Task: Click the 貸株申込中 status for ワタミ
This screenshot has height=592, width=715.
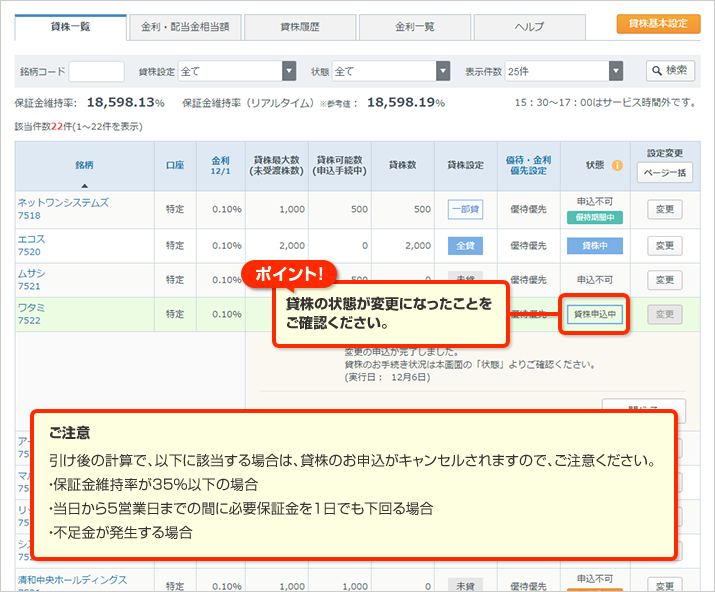Action: tap(594, 314)
